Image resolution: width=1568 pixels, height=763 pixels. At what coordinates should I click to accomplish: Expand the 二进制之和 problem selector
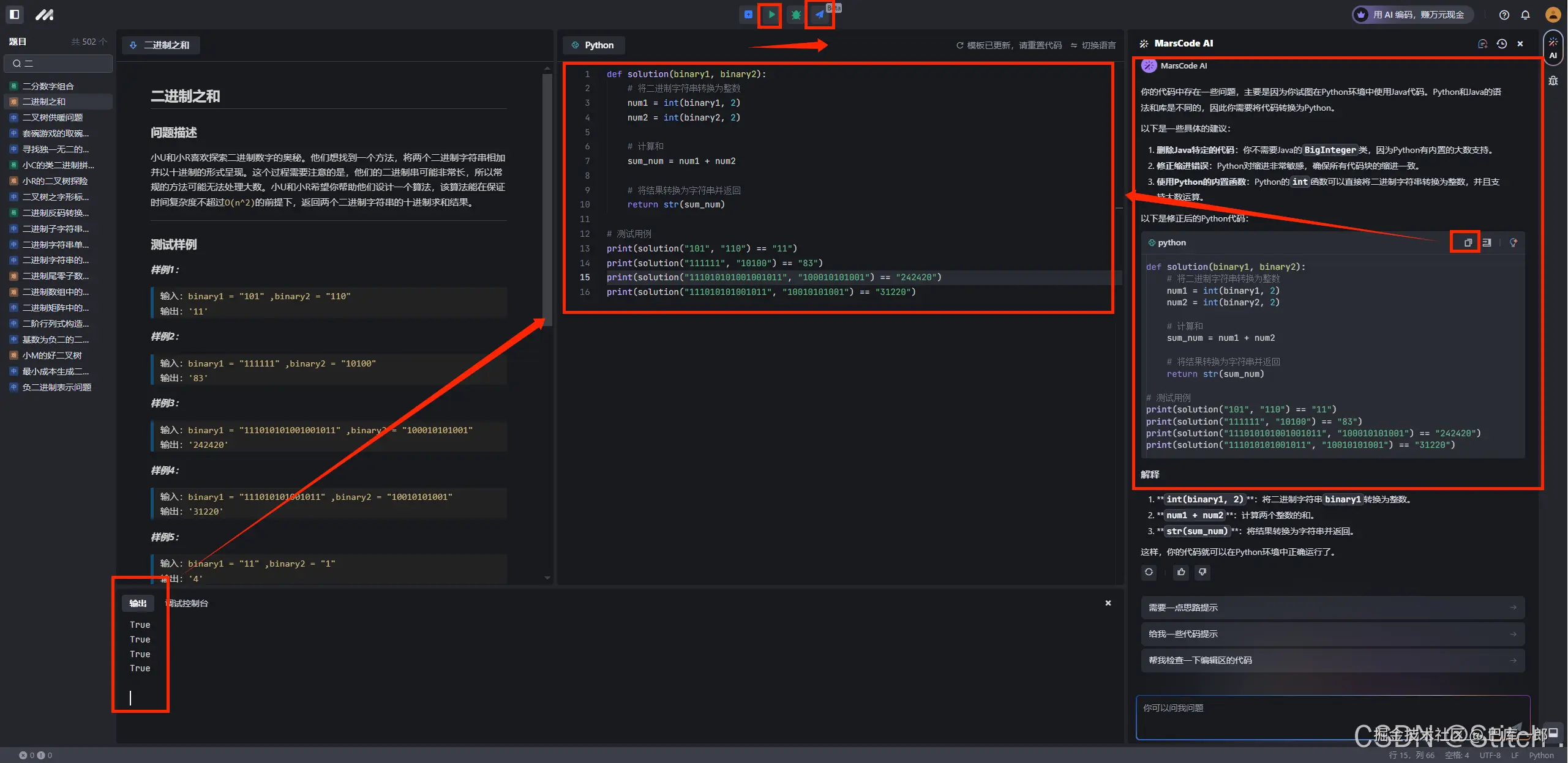[160, 45]
